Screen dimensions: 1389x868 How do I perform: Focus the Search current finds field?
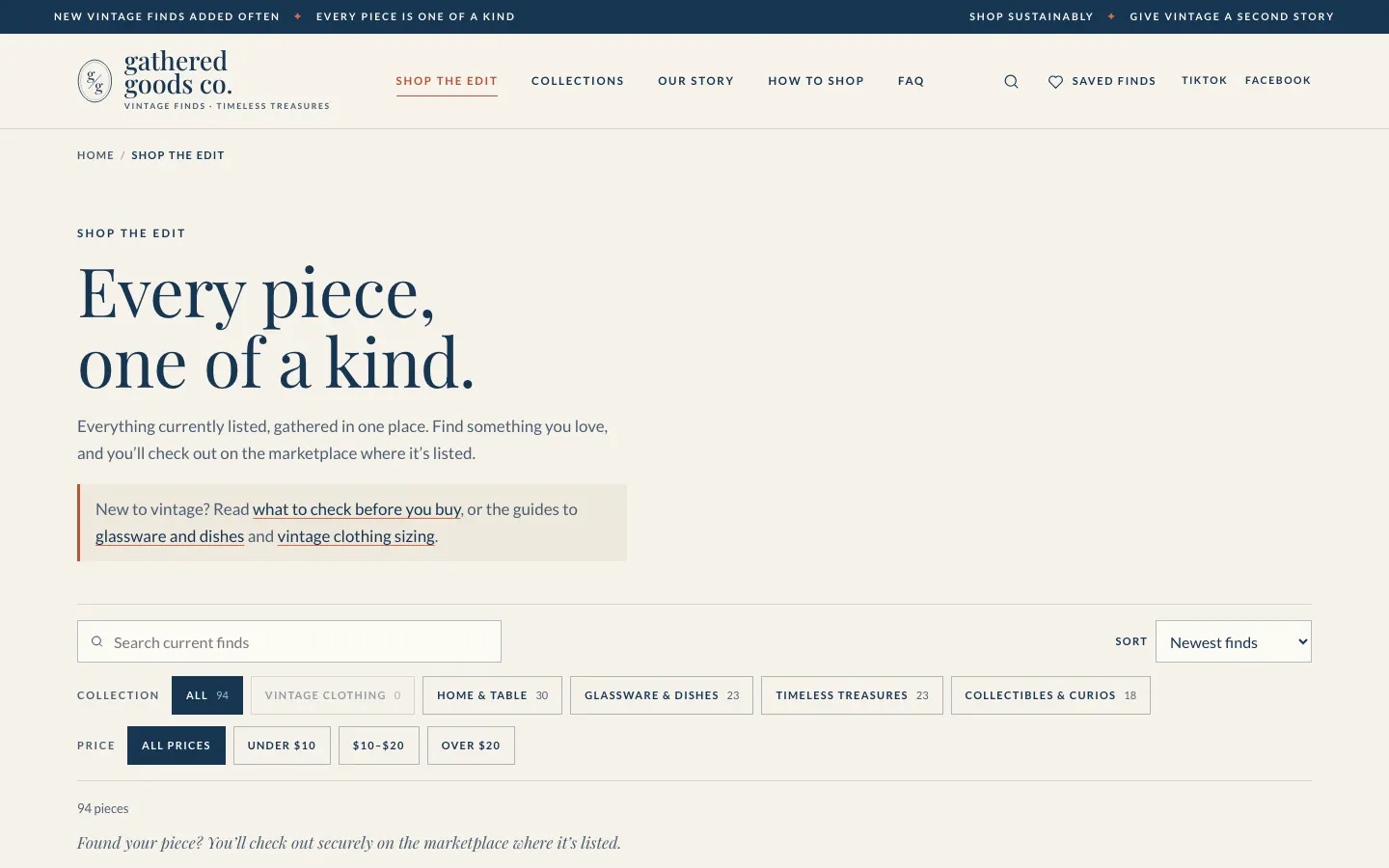[289, 641]
